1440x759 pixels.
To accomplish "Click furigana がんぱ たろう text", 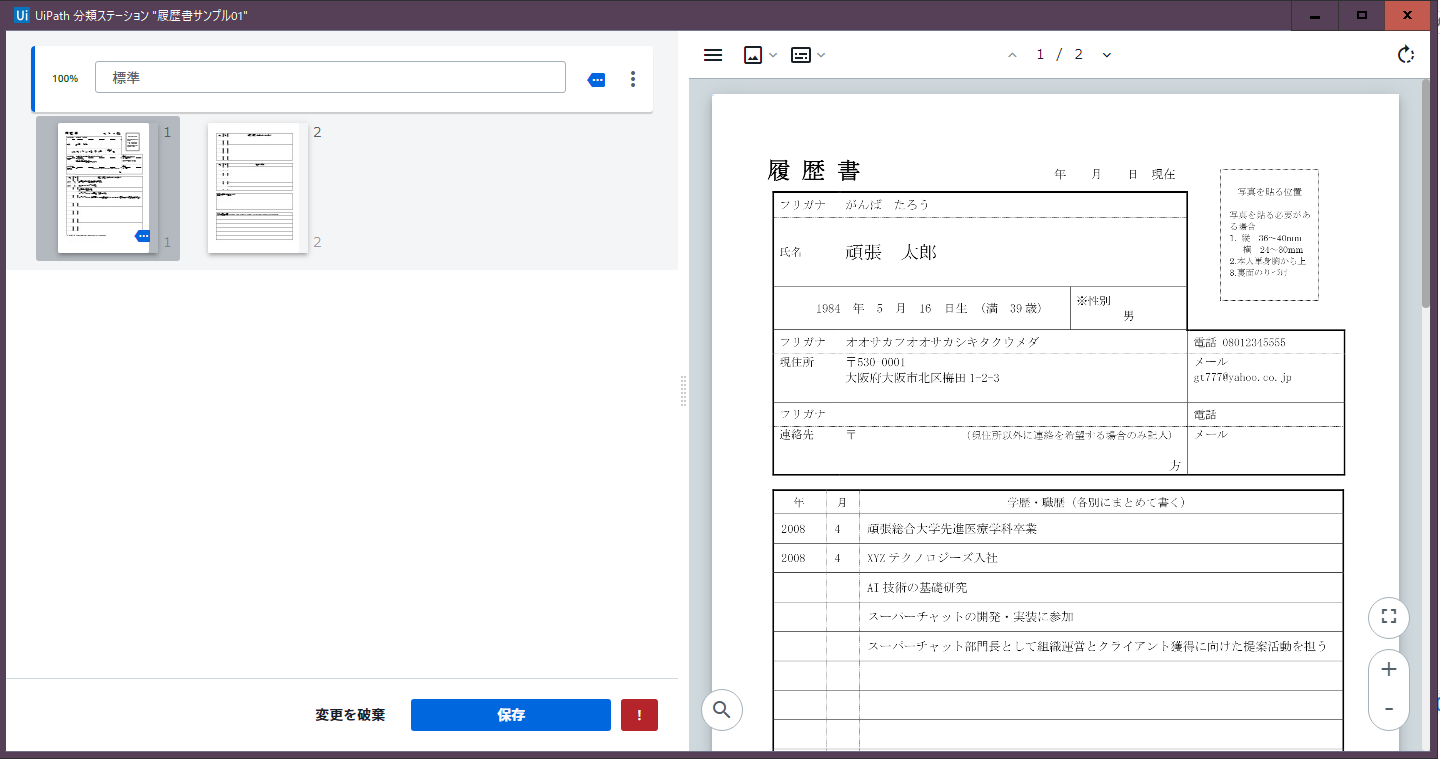I will (x=887, y=204).
